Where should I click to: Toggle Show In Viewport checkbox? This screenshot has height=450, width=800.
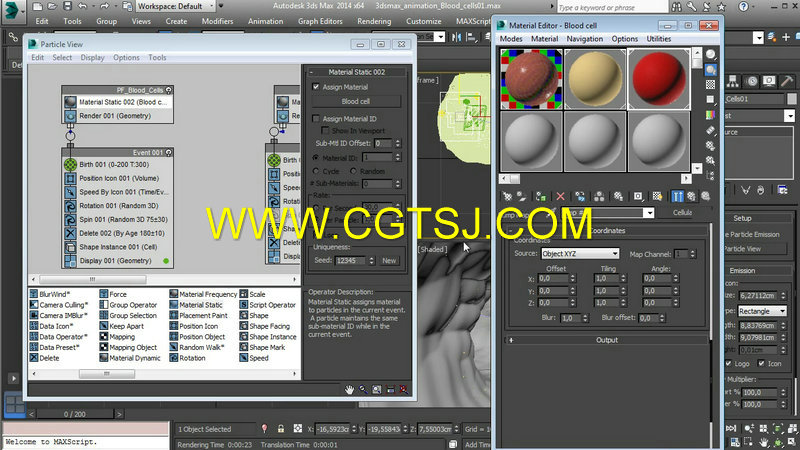pyautogui.click(x=325, y=131)
